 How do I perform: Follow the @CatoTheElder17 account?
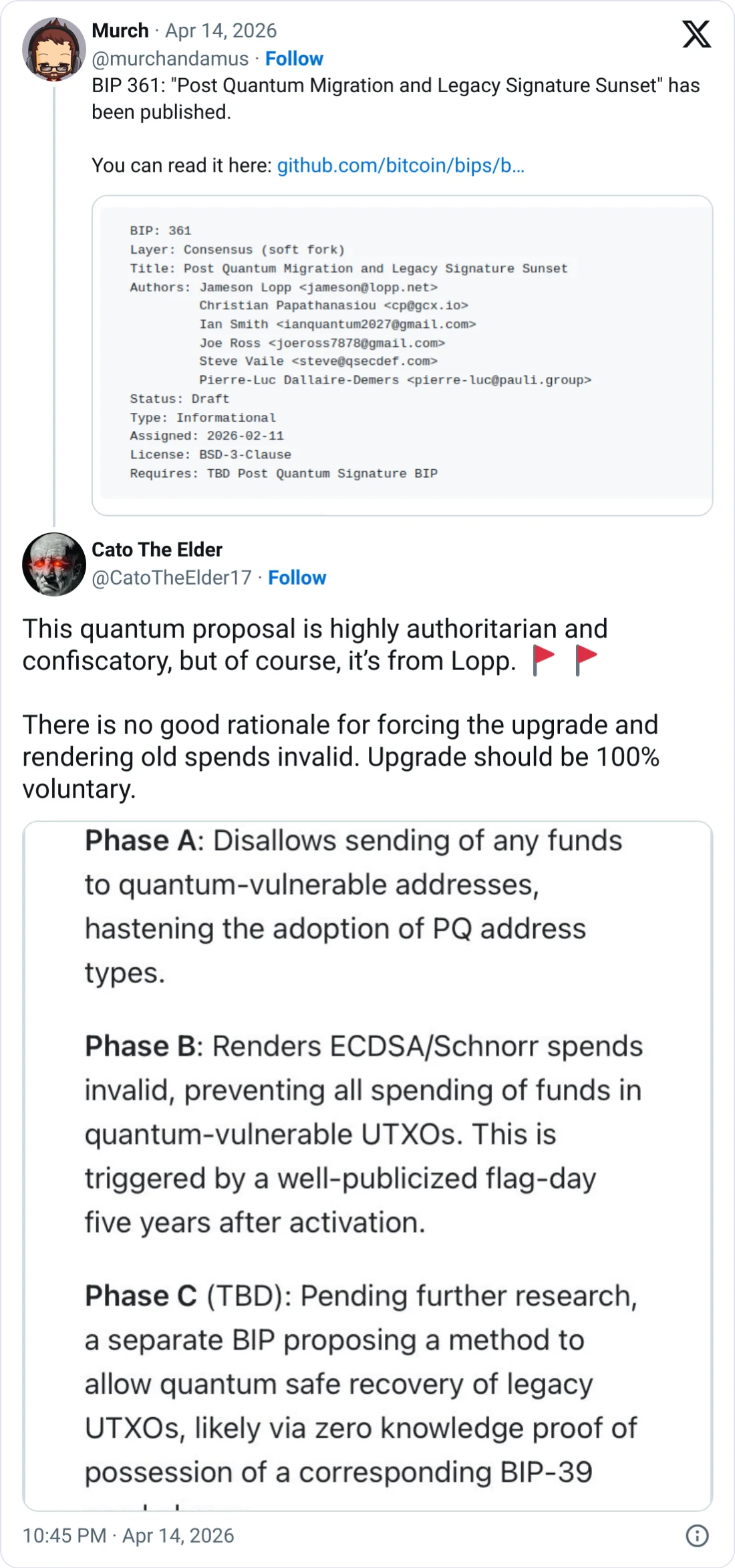(x=297, y=578)
